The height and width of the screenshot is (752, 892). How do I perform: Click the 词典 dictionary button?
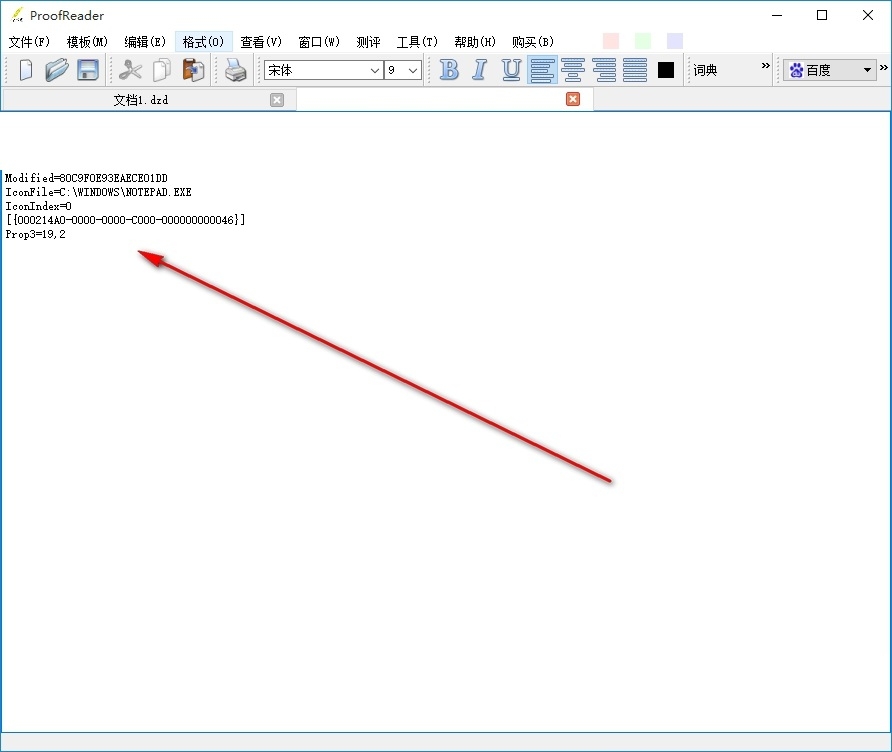click(x=705, y=70)
